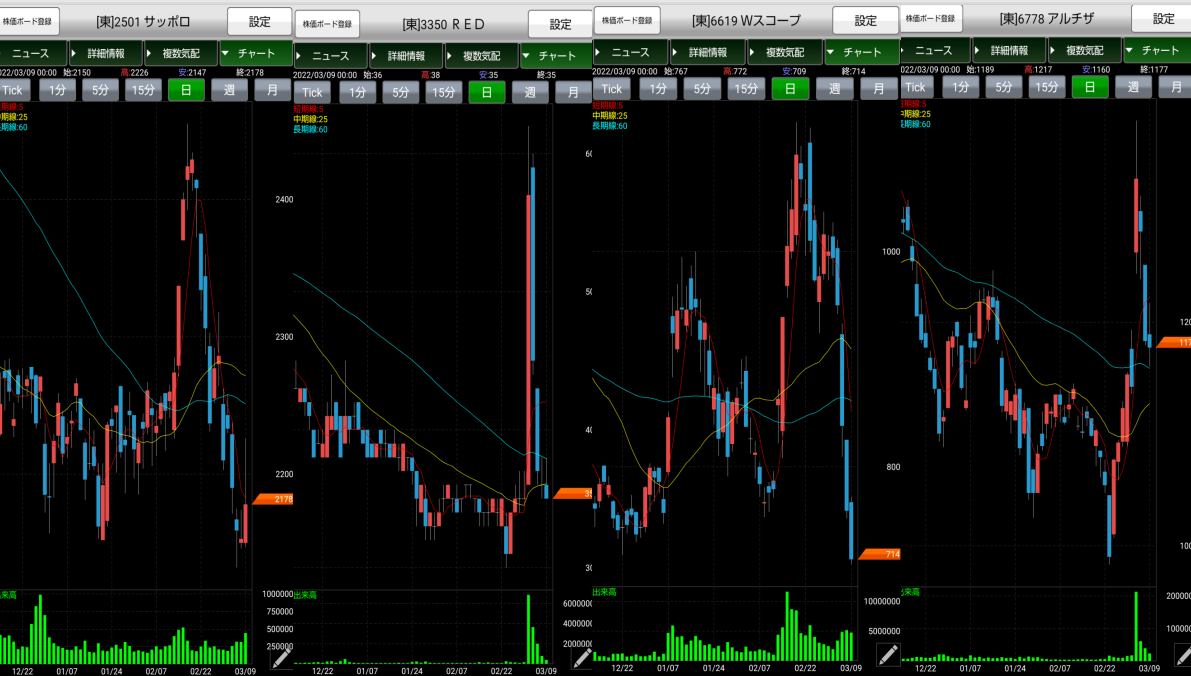1191x676 pixels.
Task: Click 株価ボード登録 icon button for アルチザ
Action: tap(931, 18)
